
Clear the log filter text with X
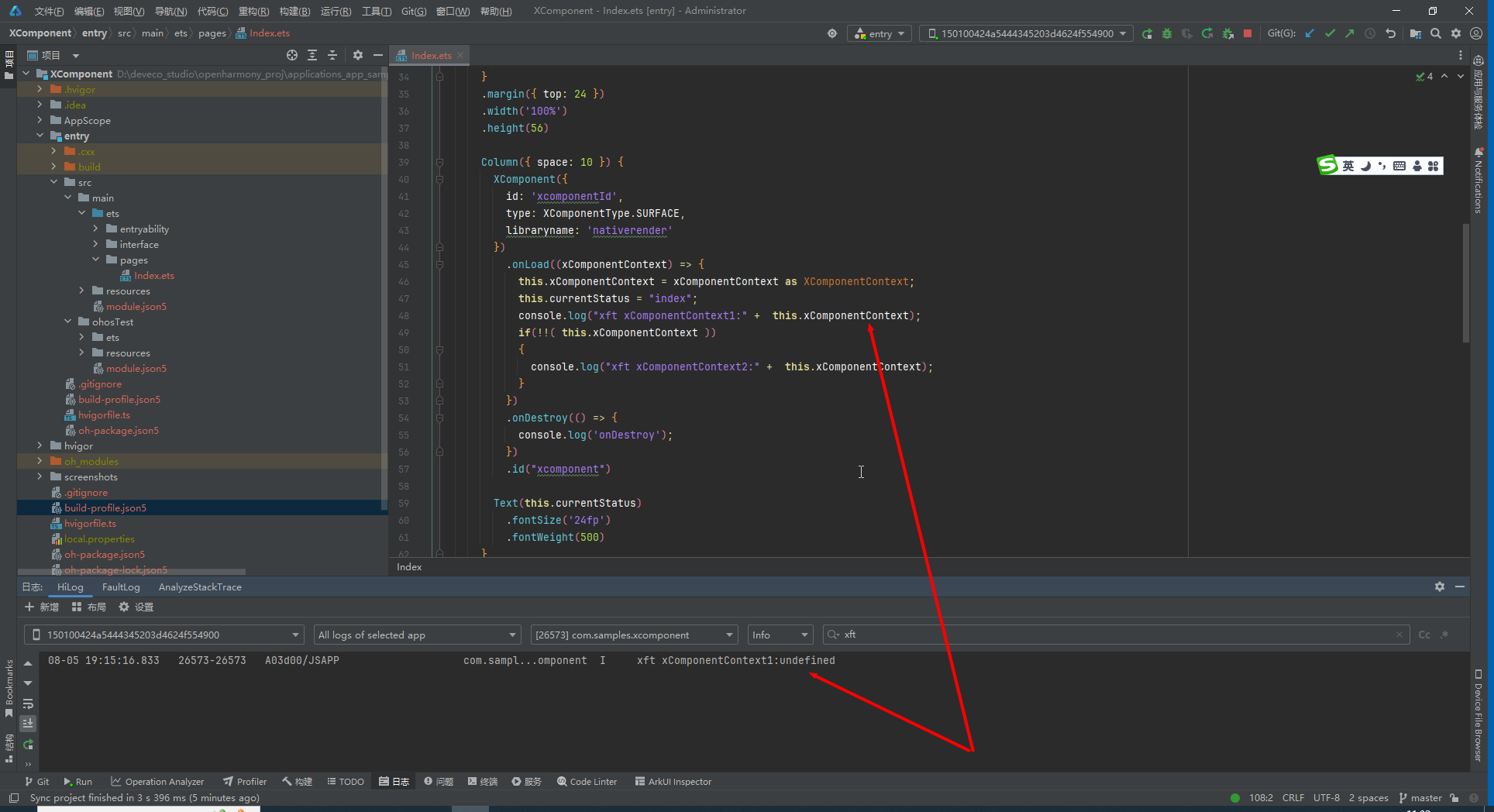pyautogui.click(x=1399, y=635)
